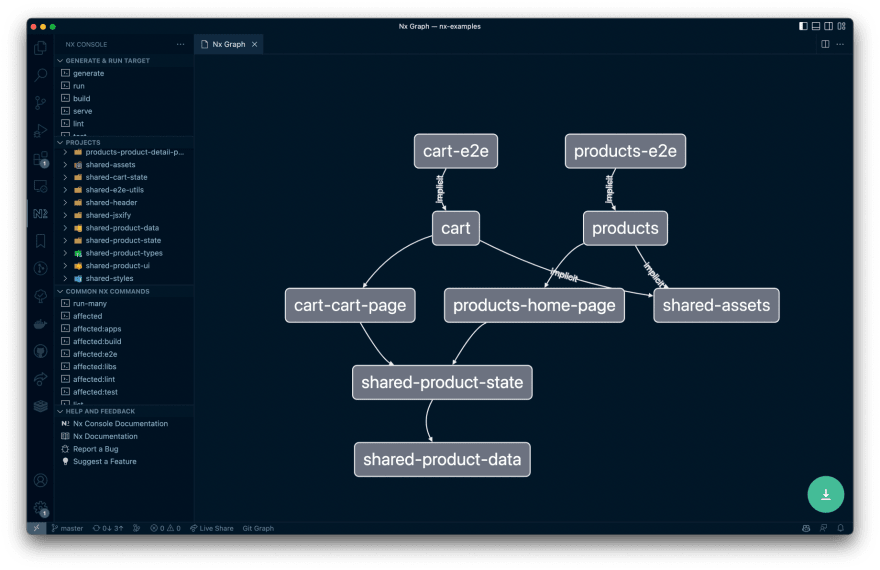Toggle the bottom panel visibility
880x570 pixels.
[816, 26]
